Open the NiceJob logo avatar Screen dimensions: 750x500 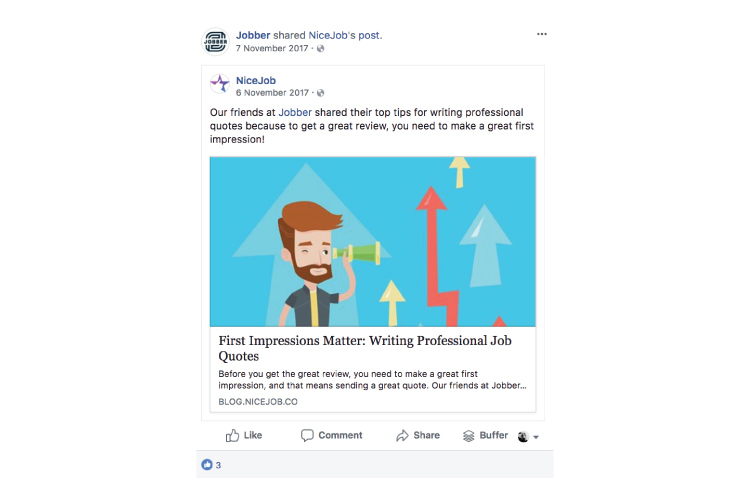pos(220,83)
